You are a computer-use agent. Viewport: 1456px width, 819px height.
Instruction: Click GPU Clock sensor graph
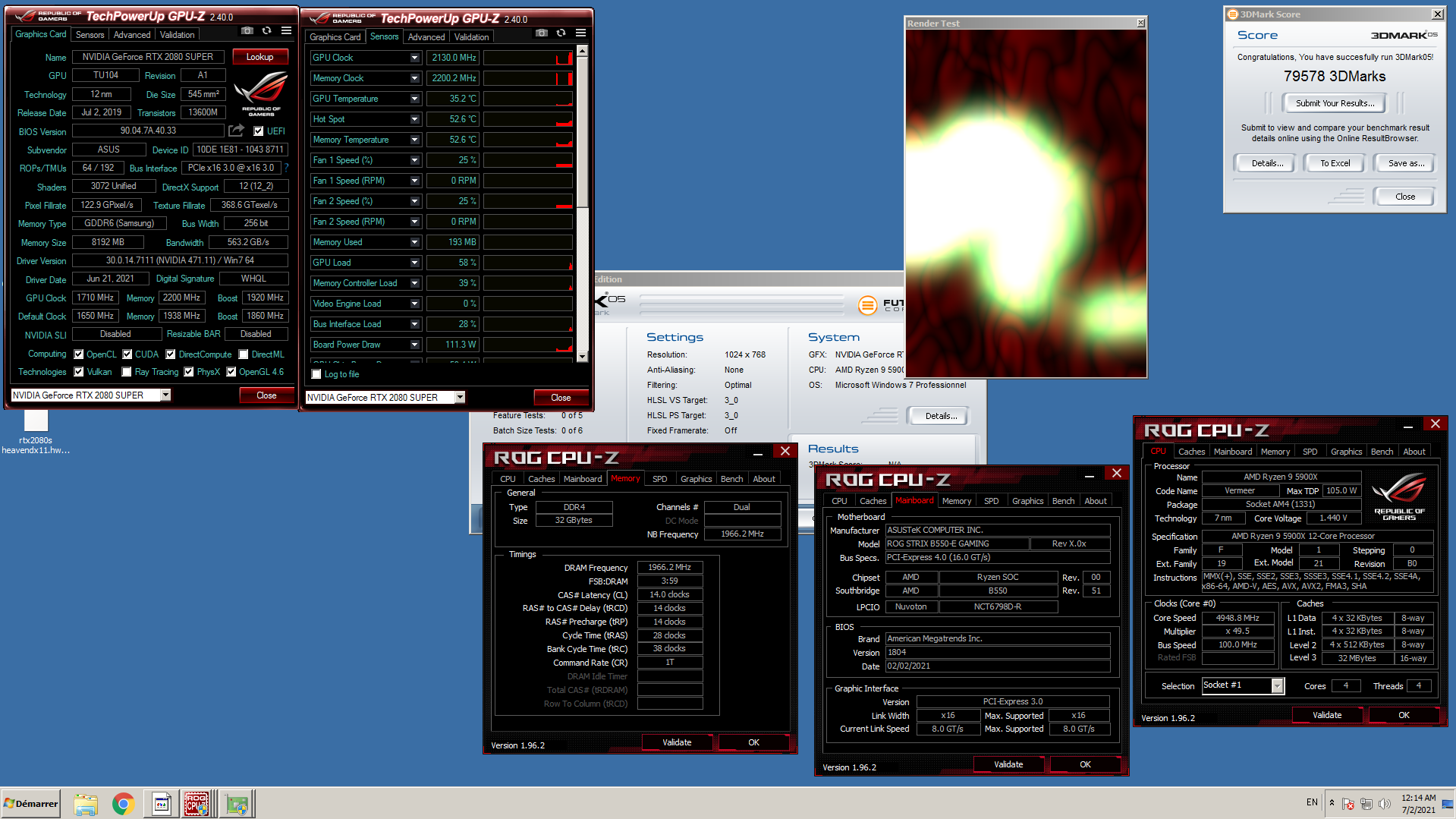(528, 58)
